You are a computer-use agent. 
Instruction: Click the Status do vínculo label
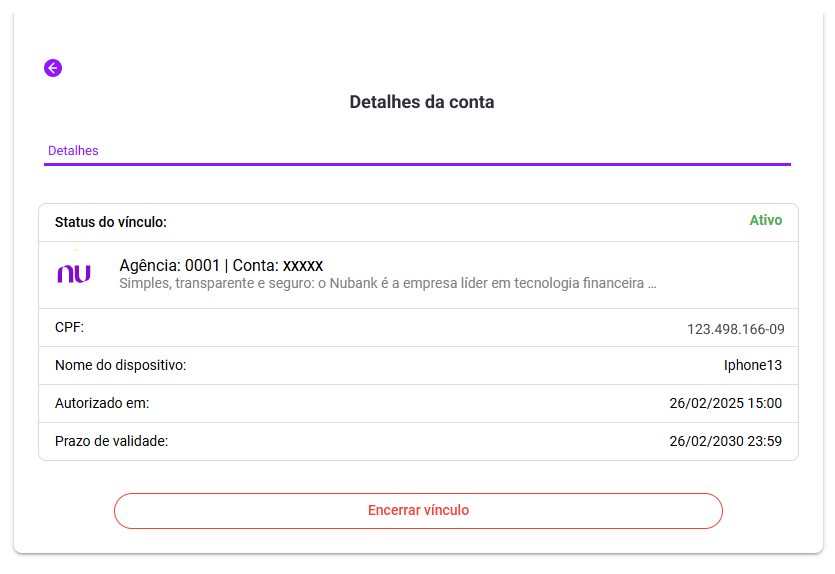point(111,222)
